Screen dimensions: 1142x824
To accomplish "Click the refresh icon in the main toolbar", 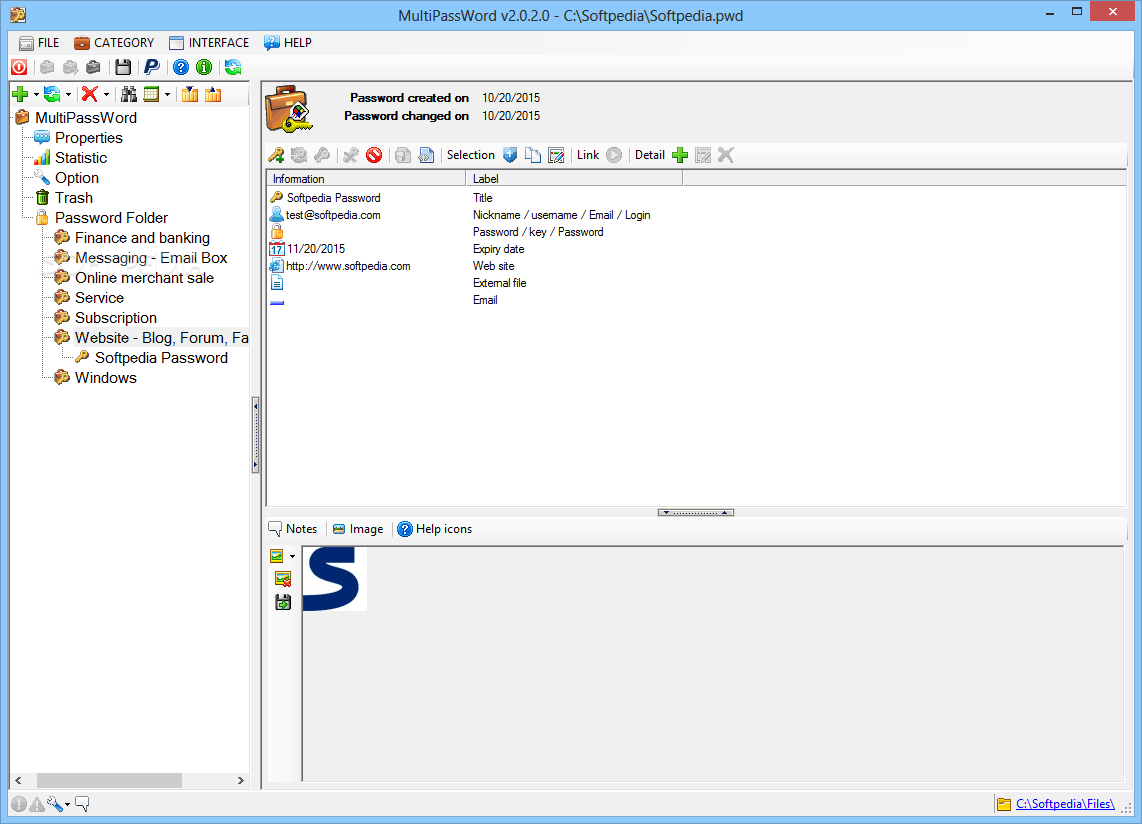I will [x=233, y=68].
